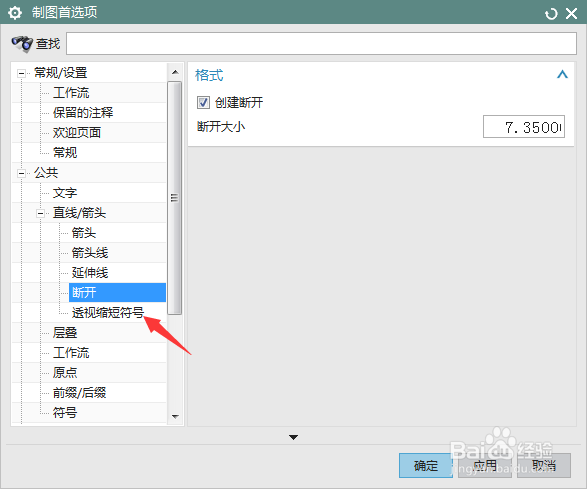Select 符号 tree item
This screenshot has height=489, width=587.
pos(65,413)
